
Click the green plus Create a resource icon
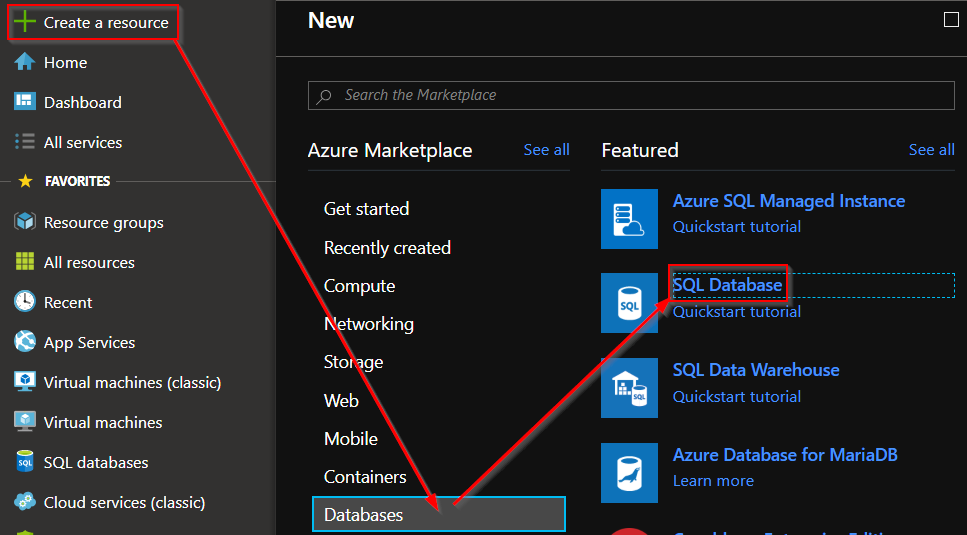pyautogui.click(x=25, y=23)
